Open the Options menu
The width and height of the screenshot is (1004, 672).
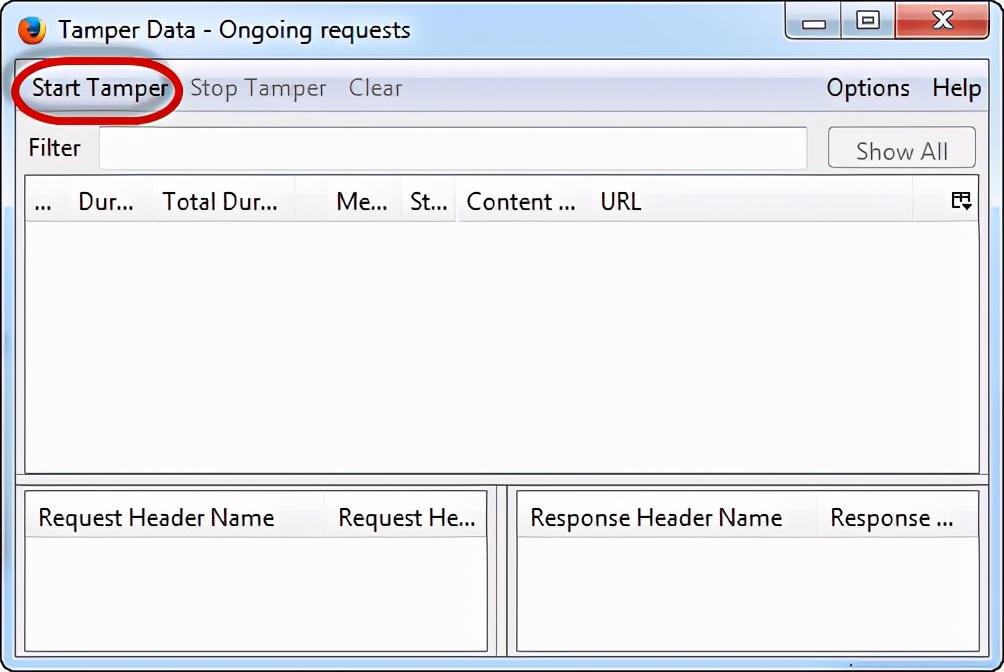click(868, 88)
